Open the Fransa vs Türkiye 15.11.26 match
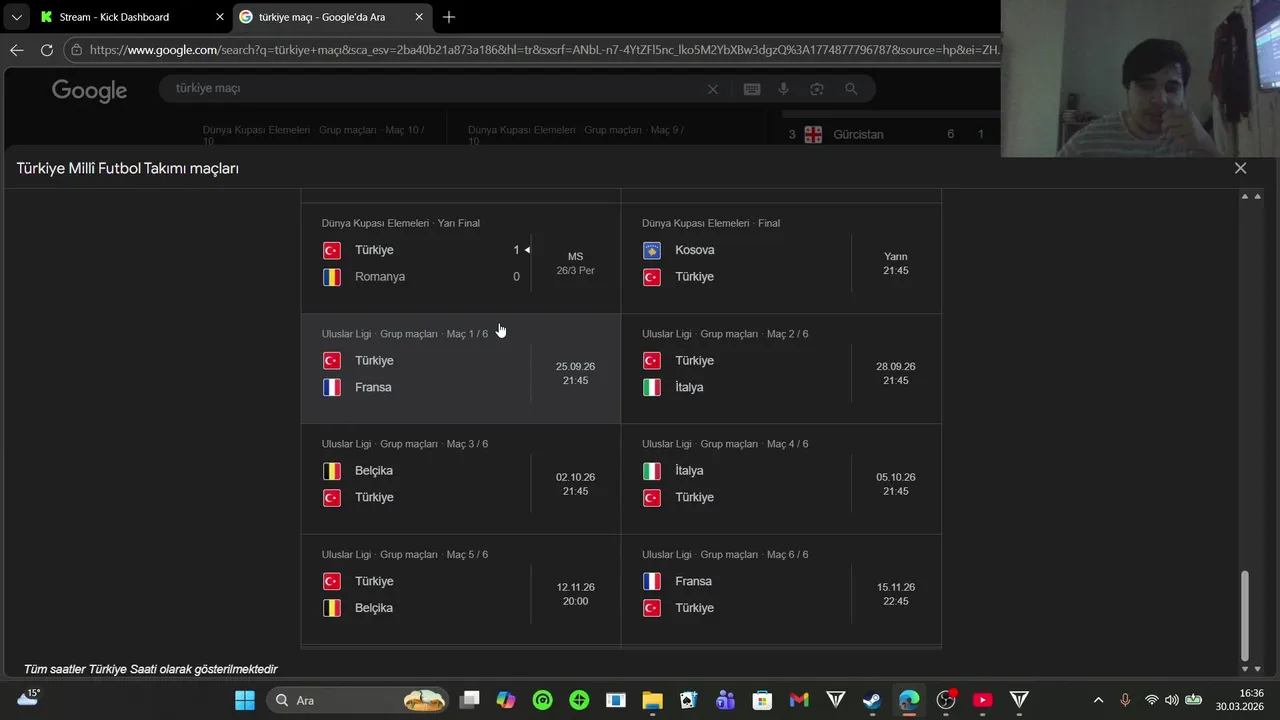Screen dimensions: 1280x720 [781, 590]
